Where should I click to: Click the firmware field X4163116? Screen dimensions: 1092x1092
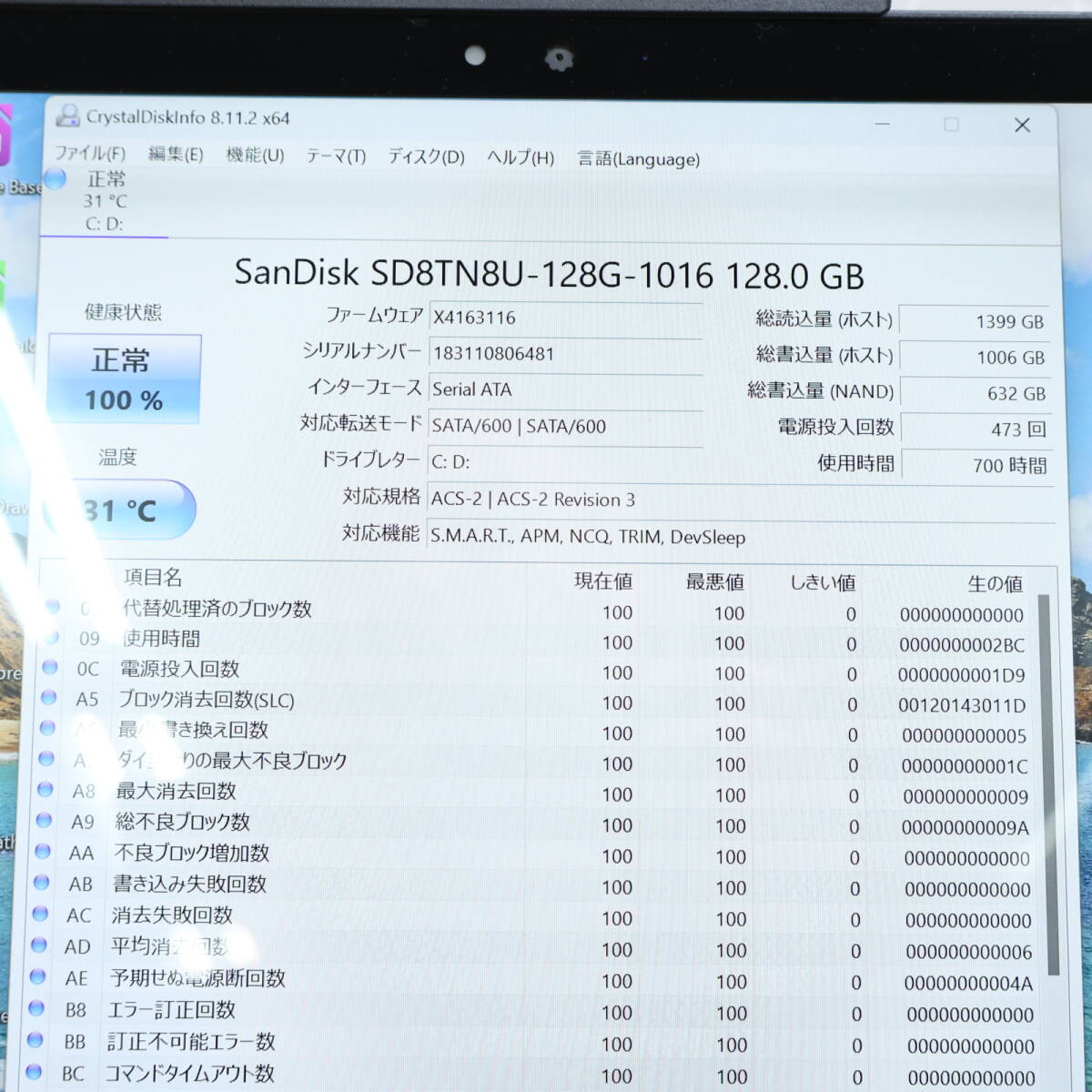pos(565,318)
